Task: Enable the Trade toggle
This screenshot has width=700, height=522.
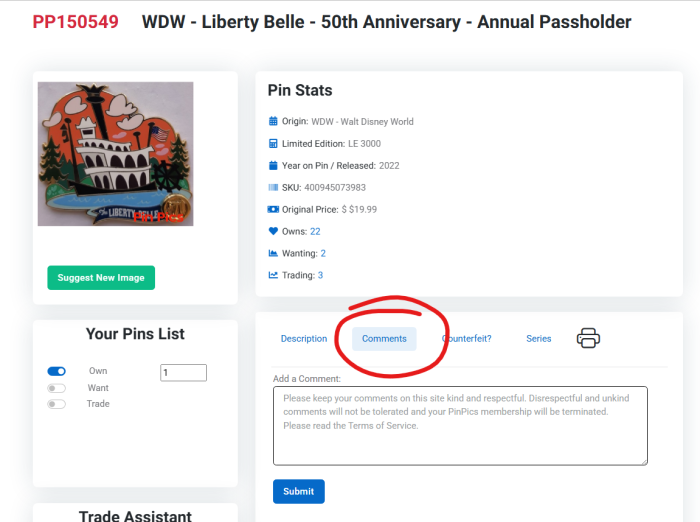Action: 57,404
